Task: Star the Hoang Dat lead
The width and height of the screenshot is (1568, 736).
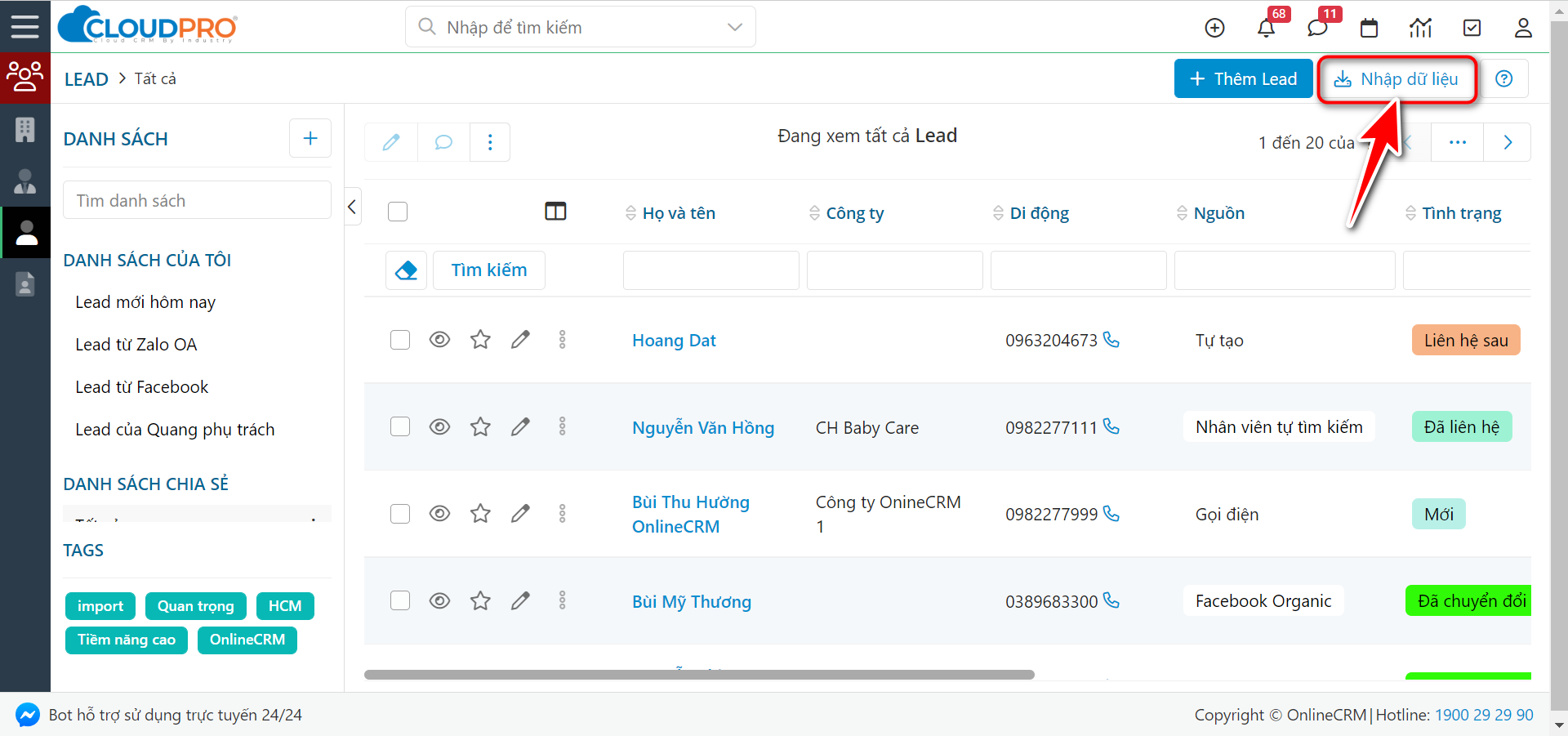Action: point(480,339)
